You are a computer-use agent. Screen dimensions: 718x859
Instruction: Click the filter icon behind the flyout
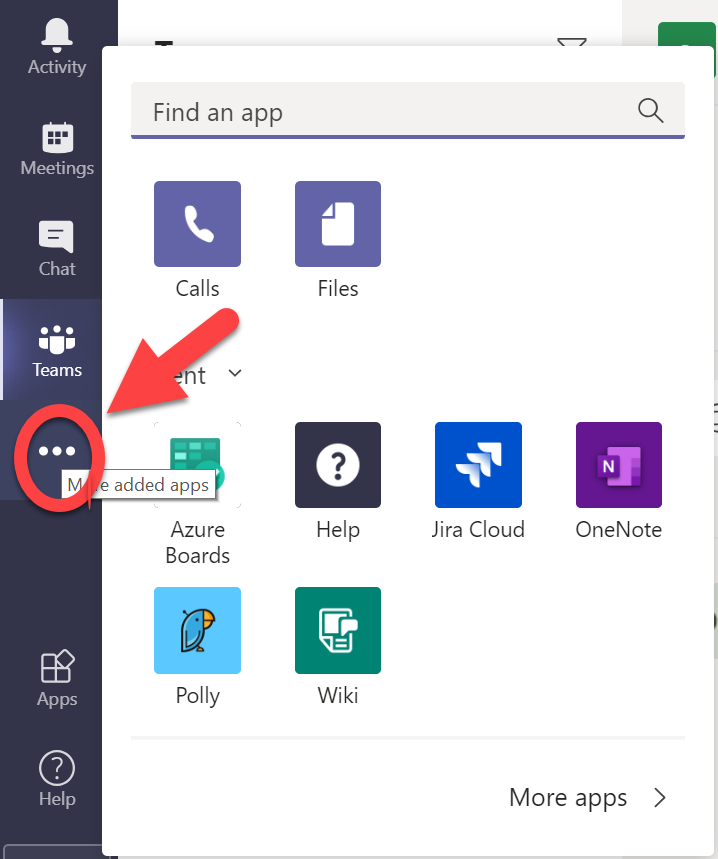(572, 42)
